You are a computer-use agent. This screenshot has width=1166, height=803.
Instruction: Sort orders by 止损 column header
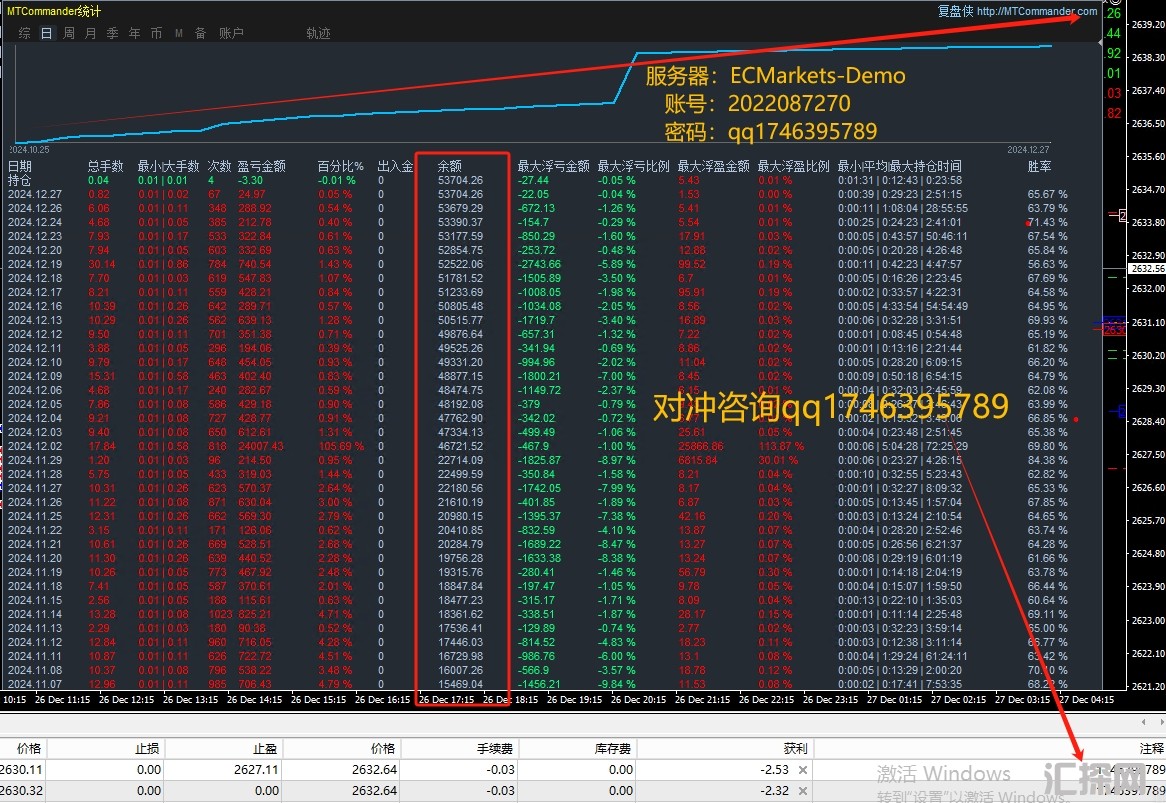coord(148,748)
